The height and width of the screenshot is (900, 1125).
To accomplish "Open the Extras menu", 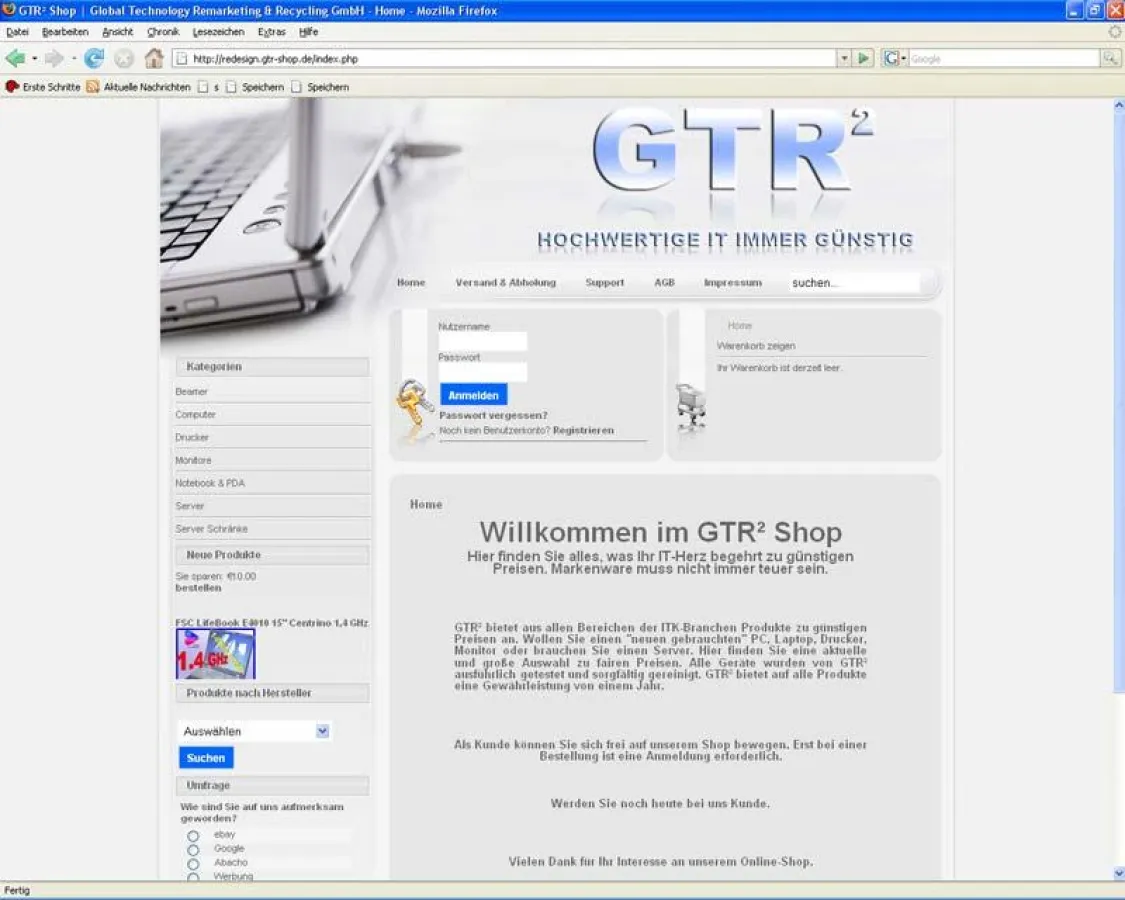I will coord(271,31).
